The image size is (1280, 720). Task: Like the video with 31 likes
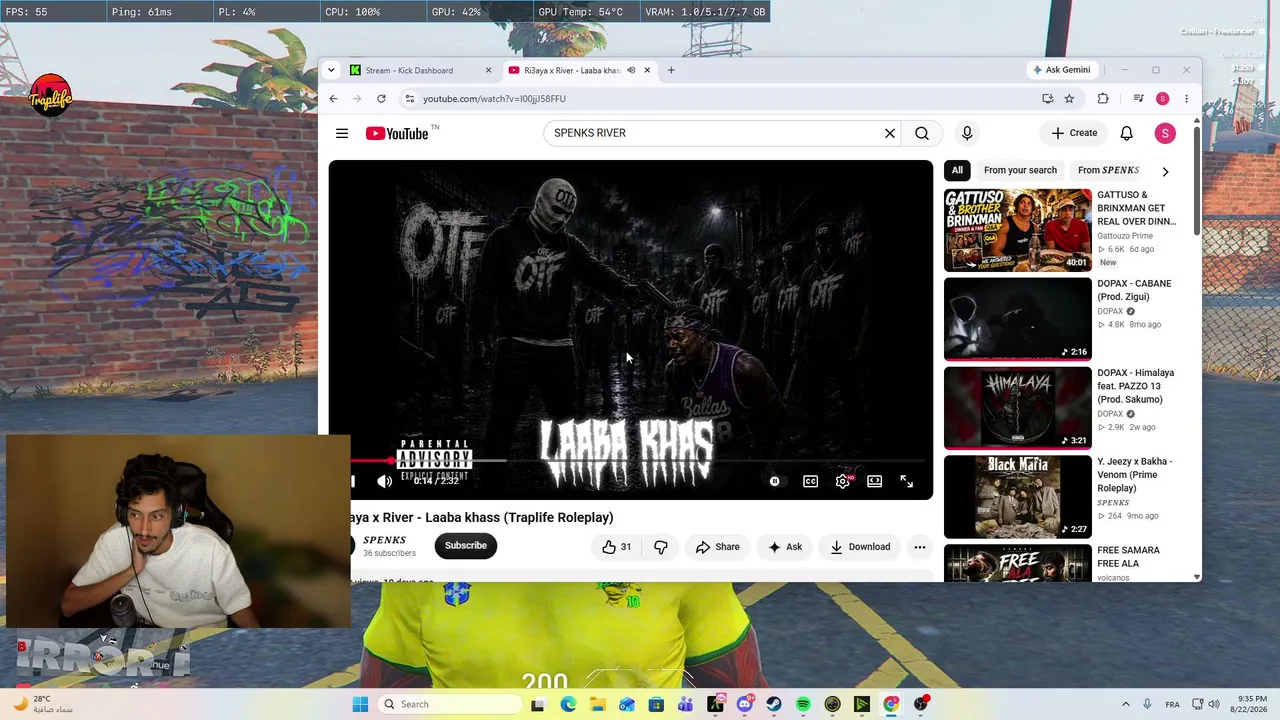click(x=616, y=547)
